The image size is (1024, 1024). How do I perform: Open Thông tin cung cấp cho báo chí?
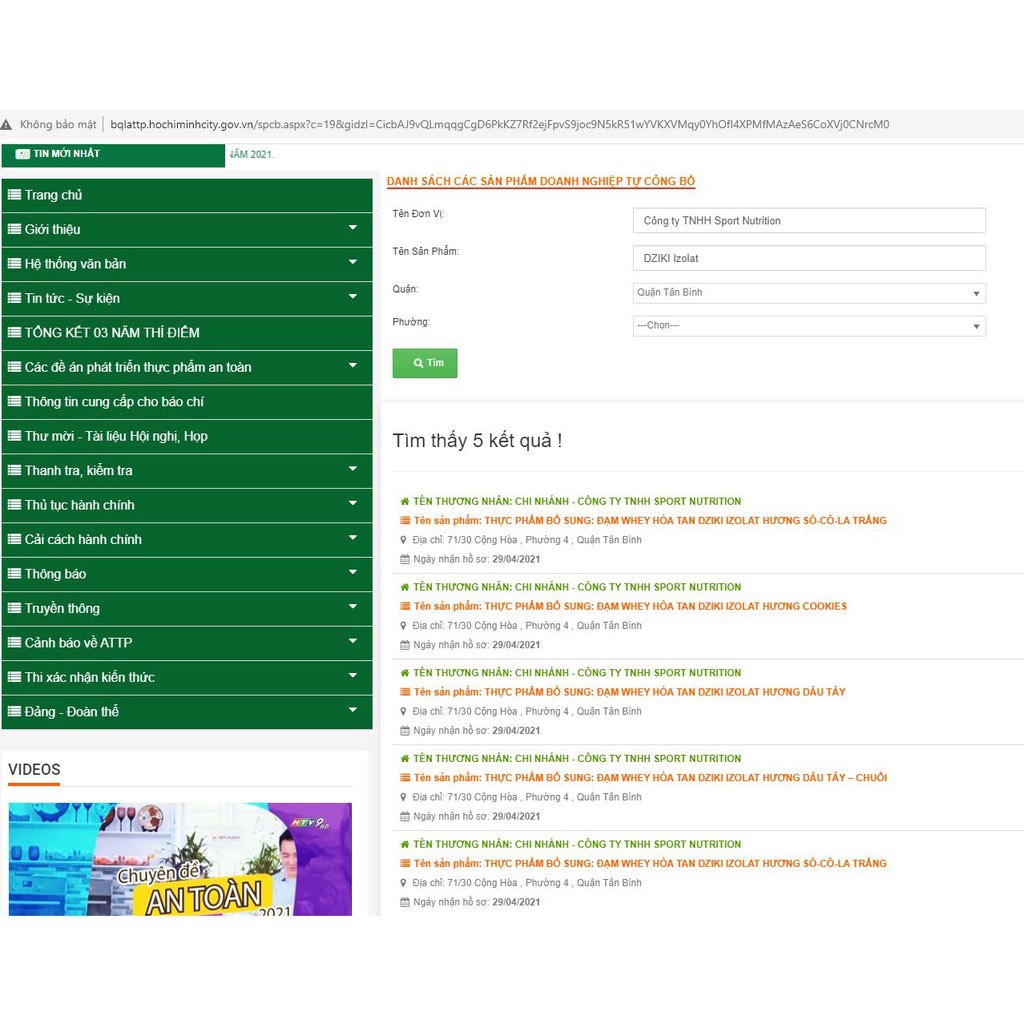114,402
